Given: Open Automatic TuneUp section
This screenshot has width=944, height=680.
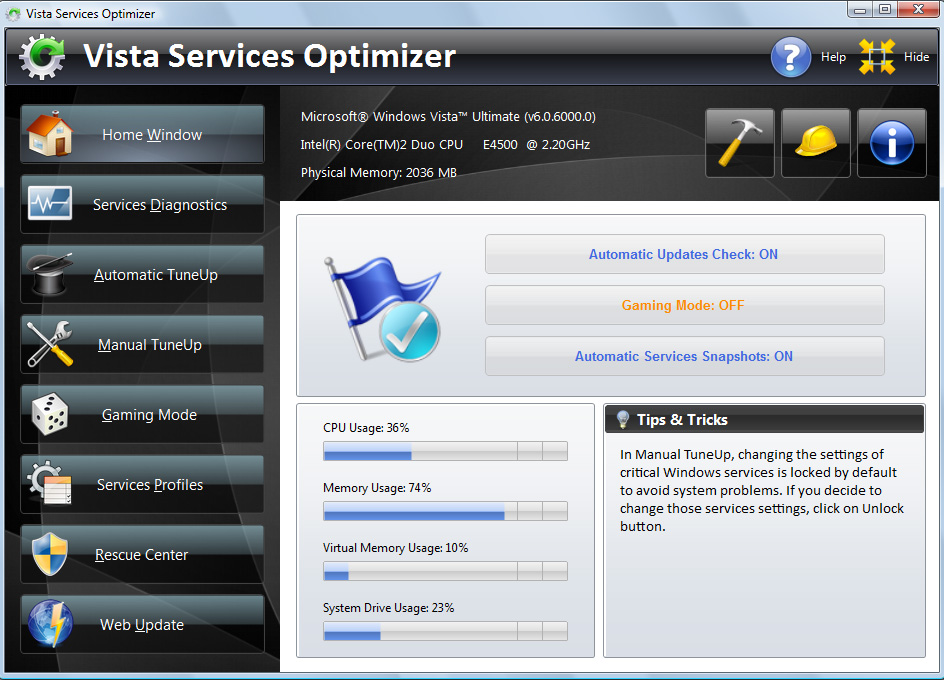Looking at the screenshot, I should point(142,274).
